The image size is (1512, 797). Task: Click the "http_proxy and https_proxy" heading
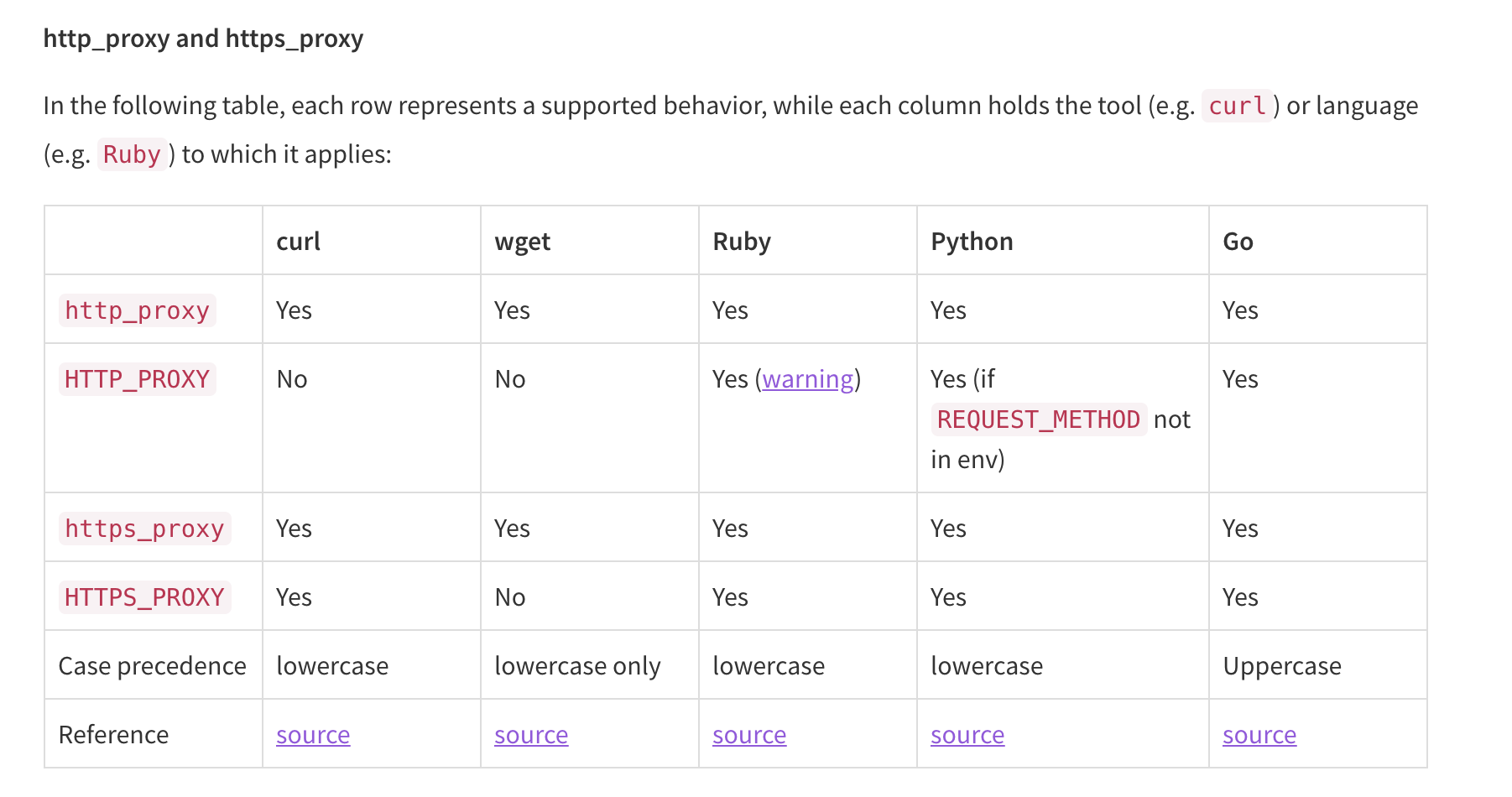203,39
